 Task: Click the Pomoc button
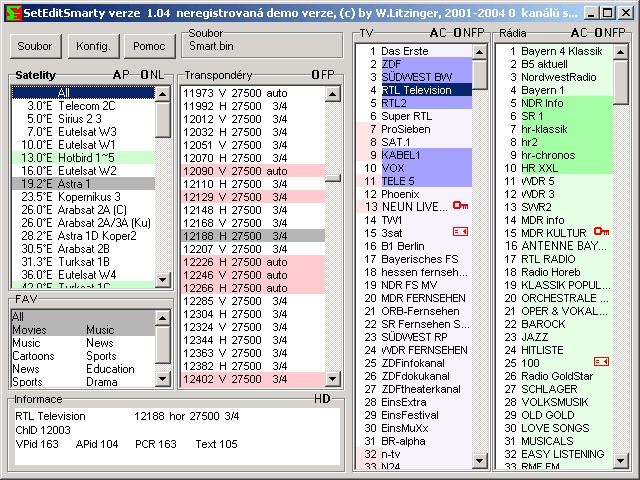click(x=149, y=46)
